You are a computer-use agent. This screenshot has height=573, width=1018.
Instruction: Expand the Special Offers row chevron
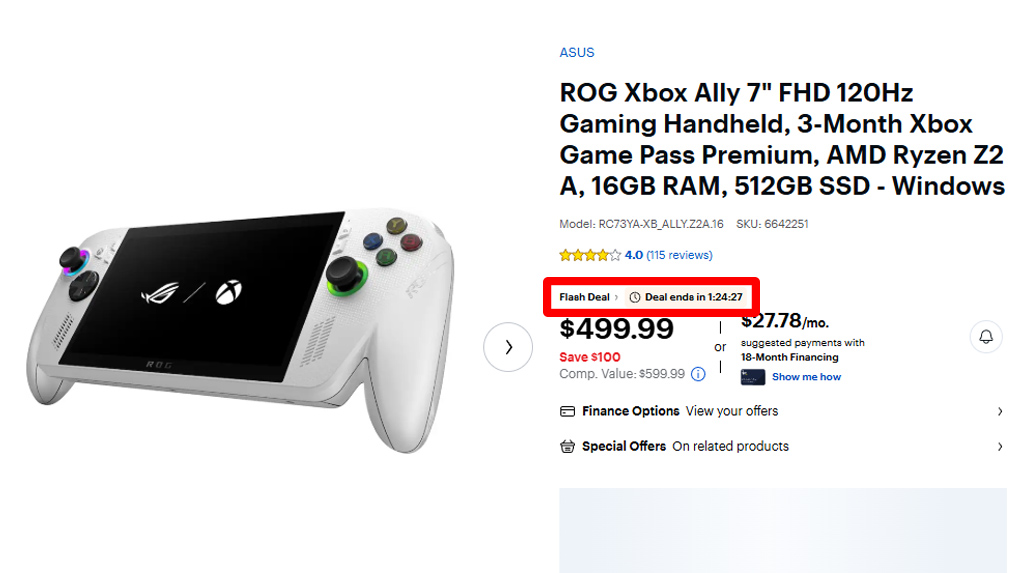tap(1000, 447)
